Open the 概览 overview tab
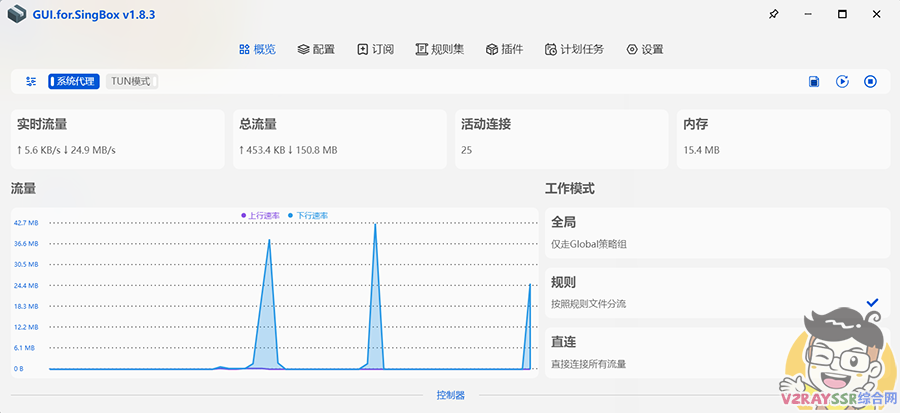Image resolution: width=900 pixels, height=413 pixels. coord(257,49)
